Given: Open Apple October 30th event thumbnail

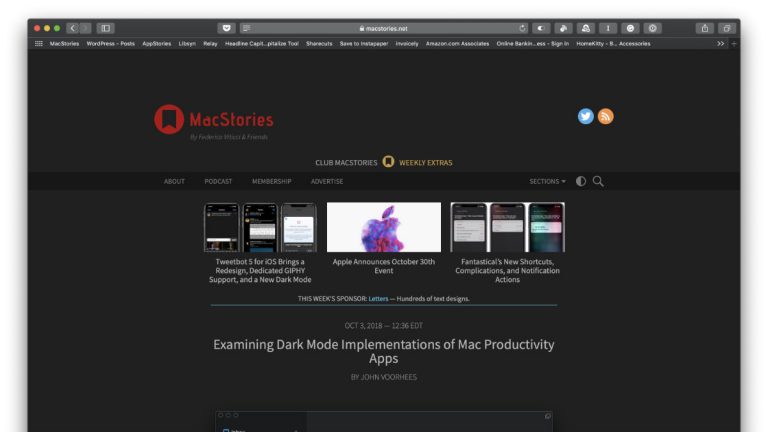Looking at the screenshot, I should (x=384, y=227).
